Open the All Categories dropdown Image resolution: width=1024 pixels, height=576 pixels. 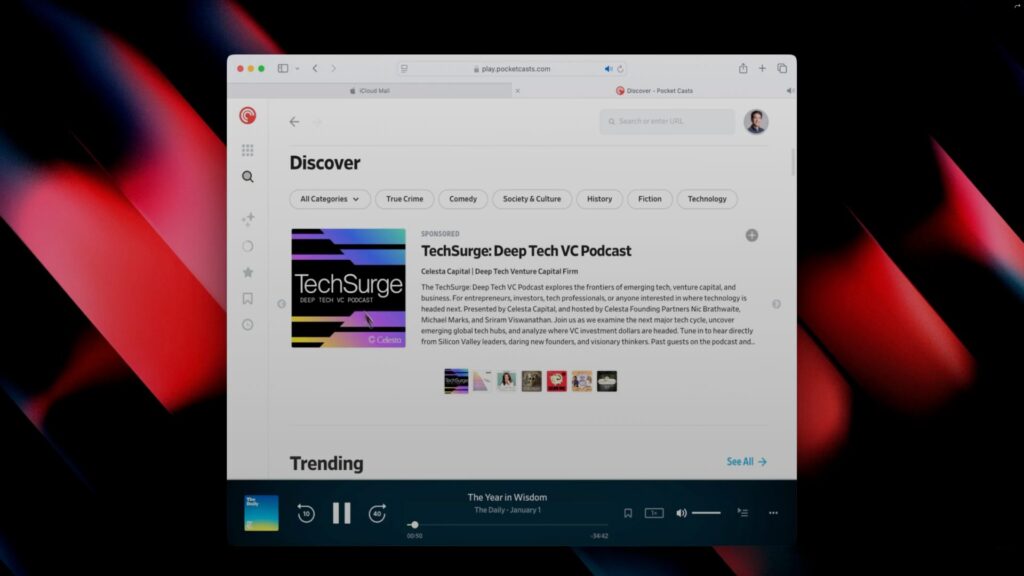[x=329, y=199]
